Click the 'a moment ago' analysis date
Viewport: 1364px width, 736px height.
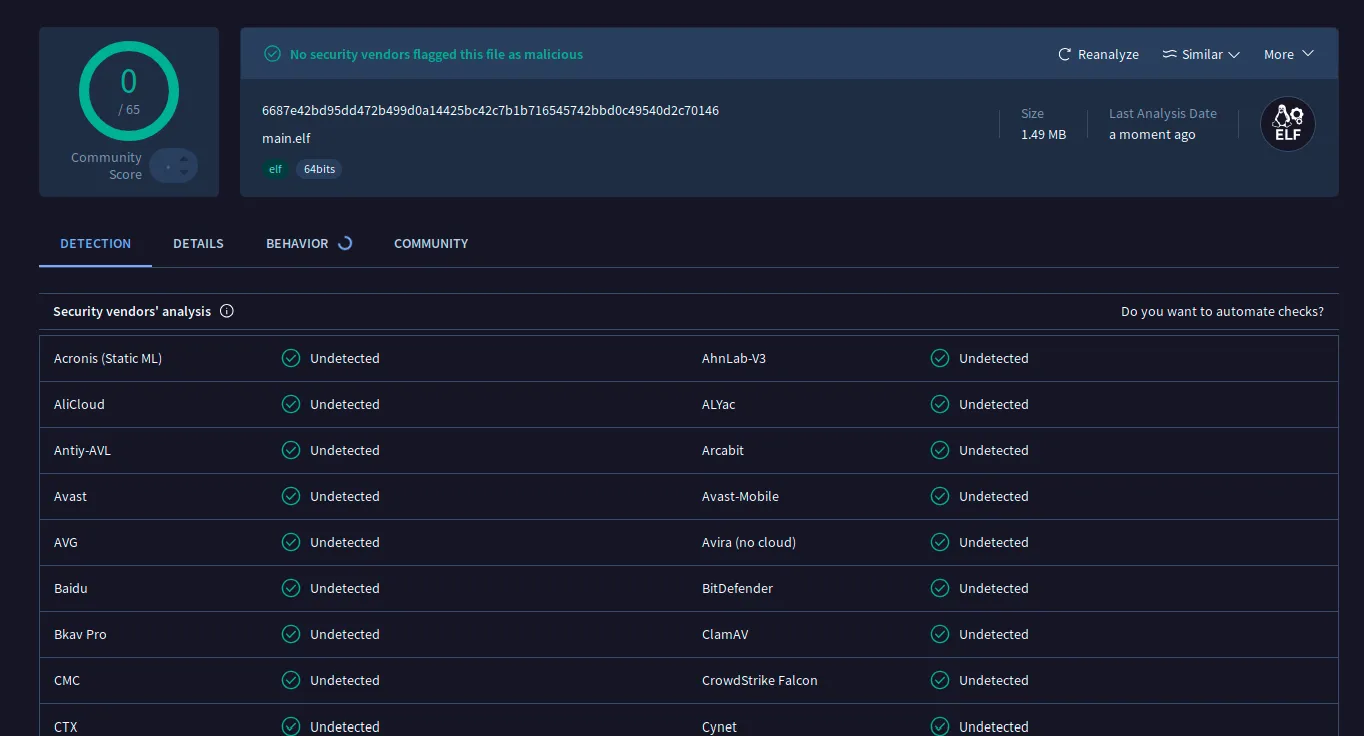click(1152, 134)
